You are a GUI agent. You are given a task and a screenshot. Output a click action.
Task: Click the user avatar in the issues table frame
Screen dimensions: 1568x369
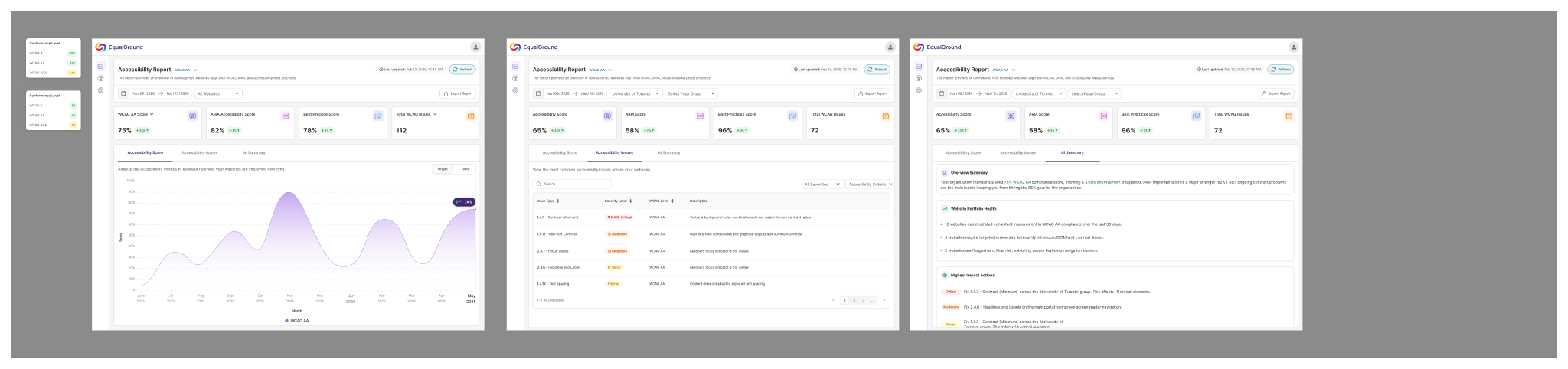coord(890,47)
